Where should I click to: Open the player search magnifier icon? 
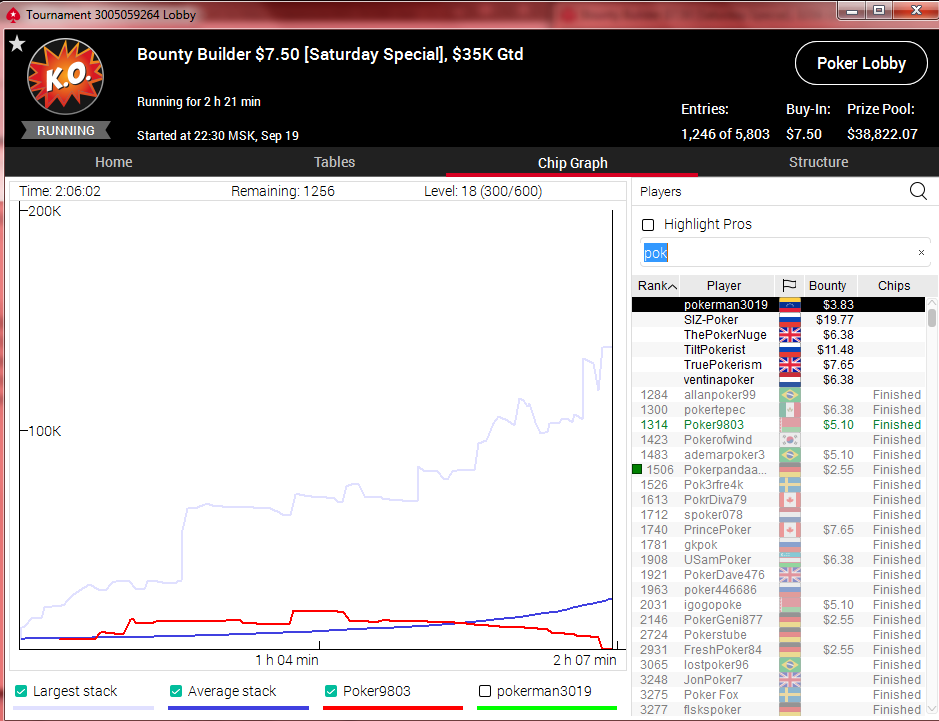pyautogui.click(x=917, y=191)
